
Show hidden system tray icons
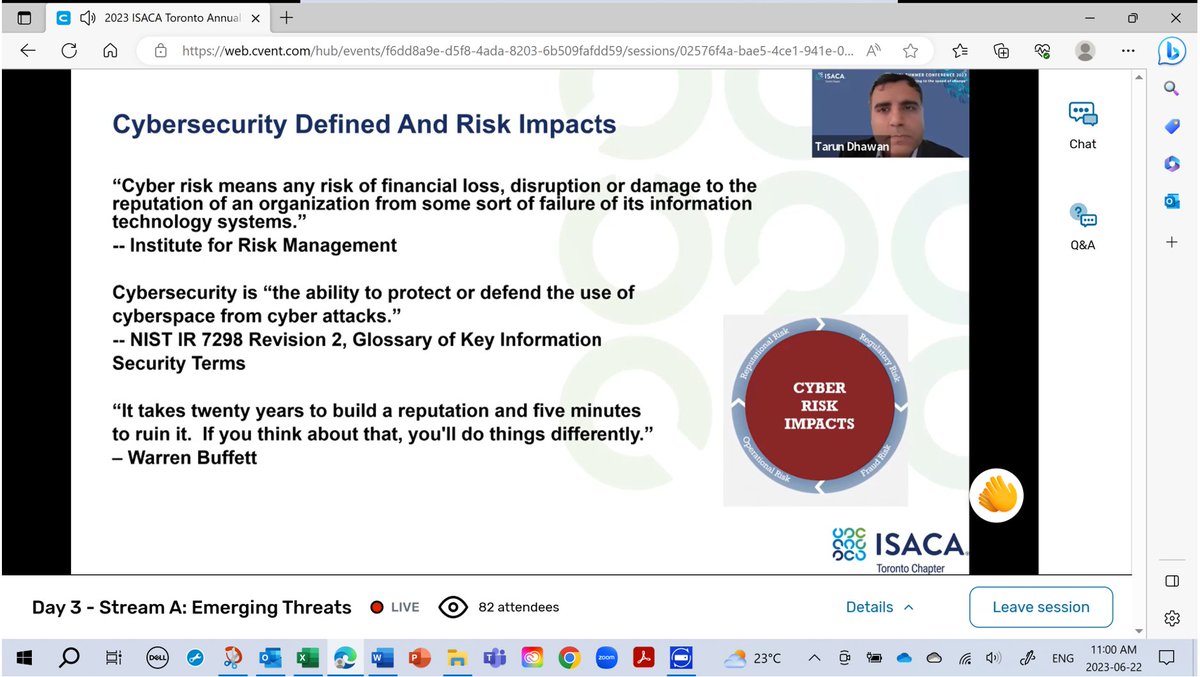click(813, 658)
